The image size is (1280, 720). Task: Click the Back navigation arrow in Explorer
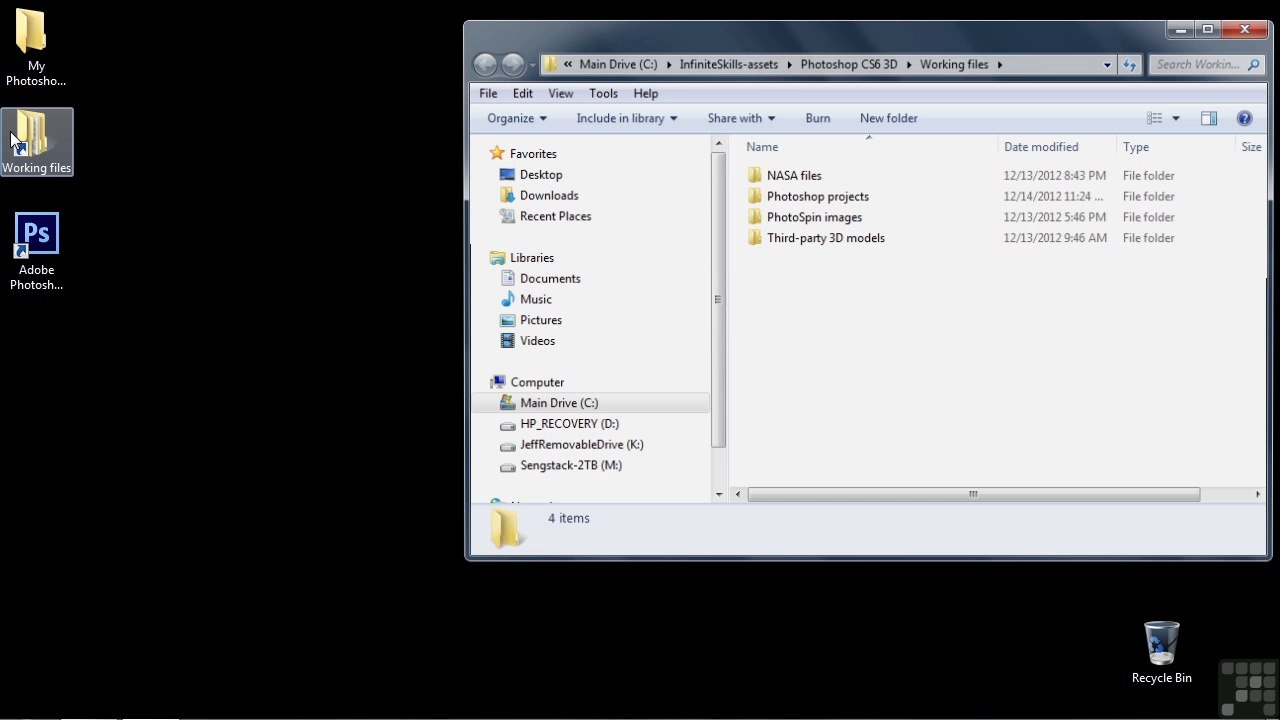(x=485, y=64)
